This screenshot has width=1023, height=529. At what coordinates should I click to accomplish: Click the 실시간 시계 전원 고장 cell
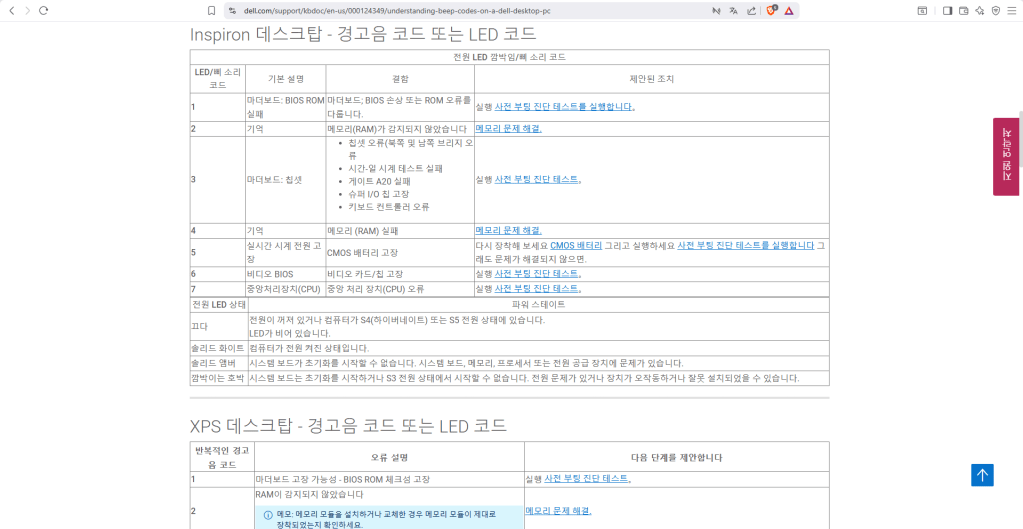click(284, 252)
